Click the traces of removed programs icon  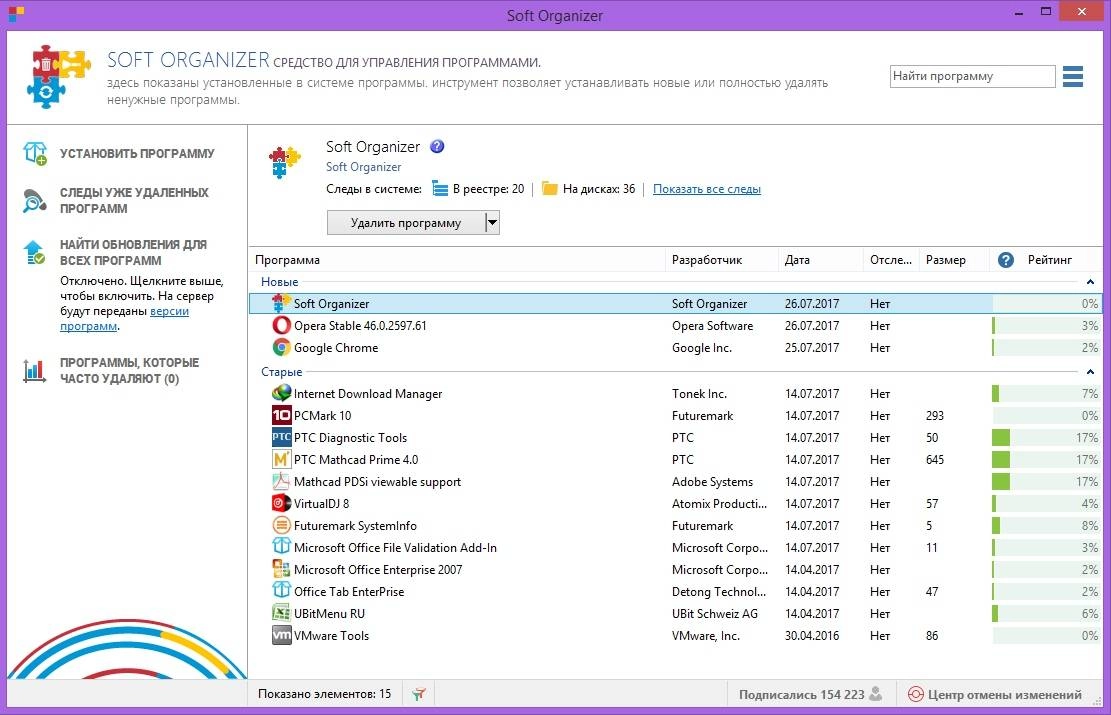pyautogui.click(x=35, y=201)
